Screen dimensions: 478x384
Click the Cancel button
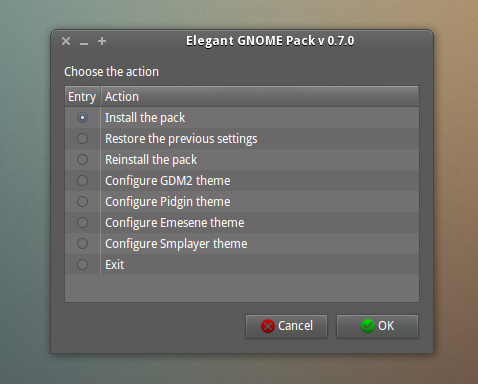(x=286, y=326)
